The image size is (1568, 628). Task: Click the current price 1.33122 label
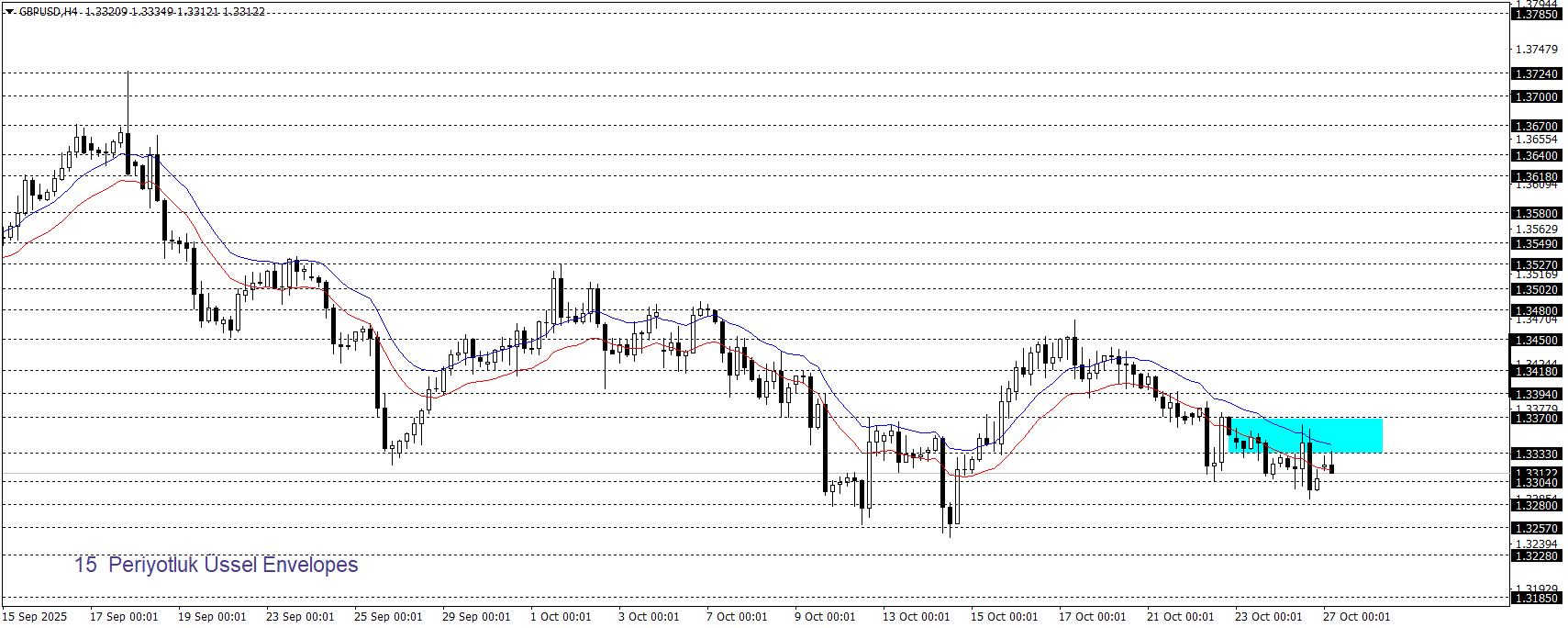[x=1535, y=474]
